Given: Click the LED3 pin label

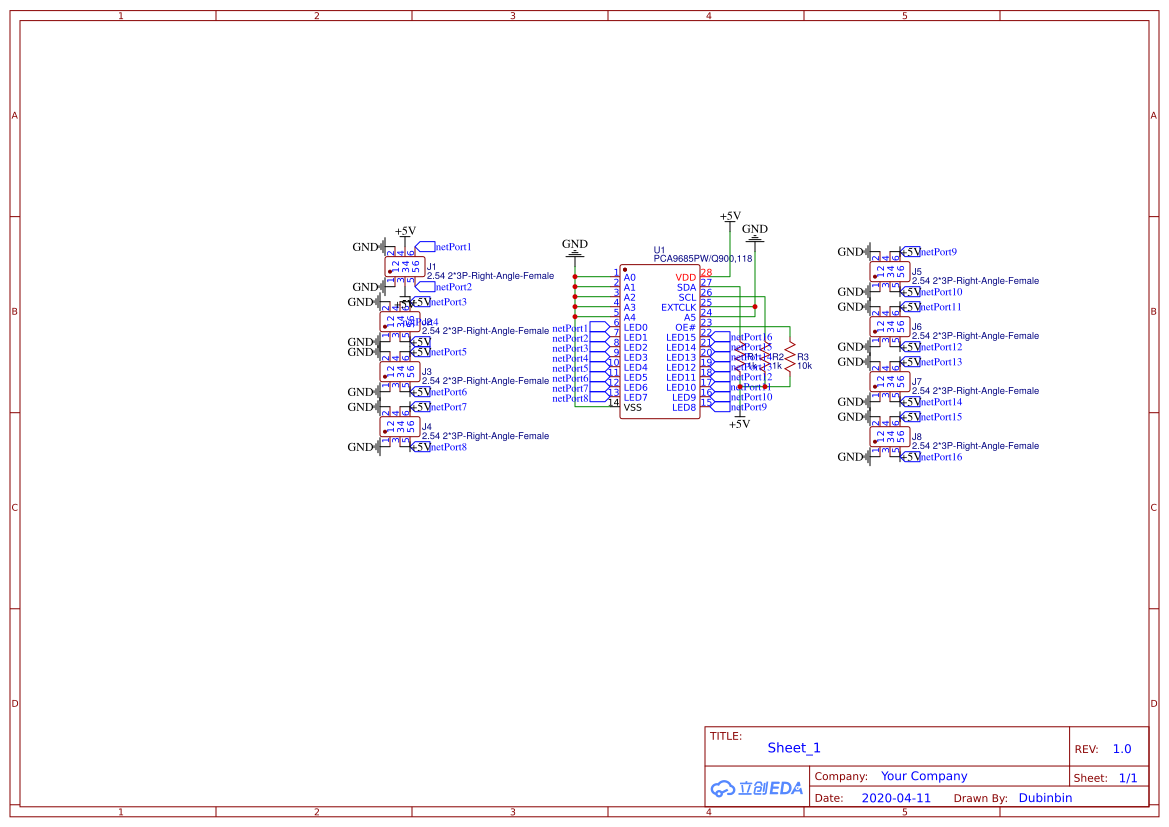Looking at the screenshot, I should [635, 358].
